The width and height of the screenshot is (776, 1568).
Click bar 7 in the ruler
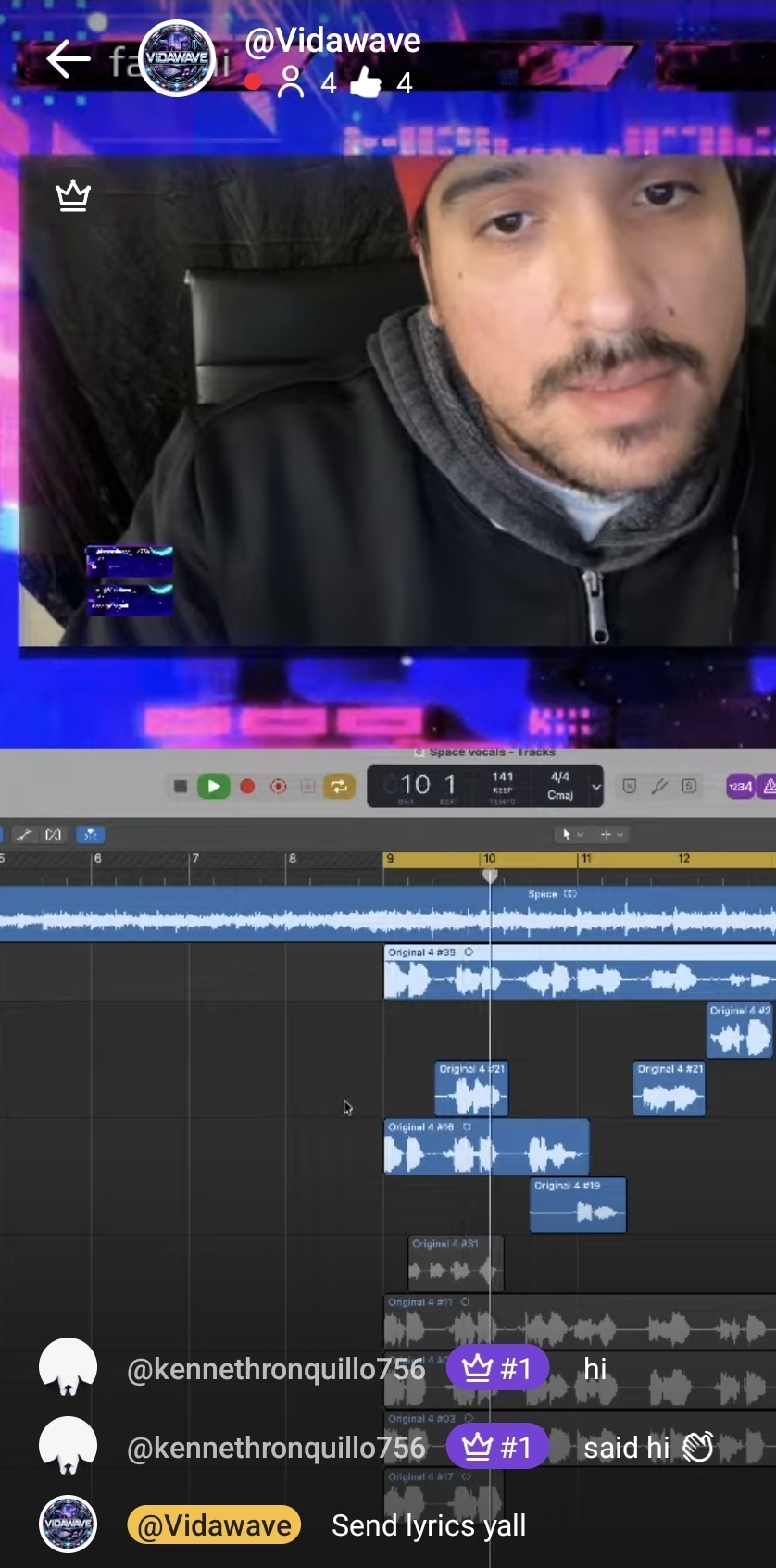[195, 859]
